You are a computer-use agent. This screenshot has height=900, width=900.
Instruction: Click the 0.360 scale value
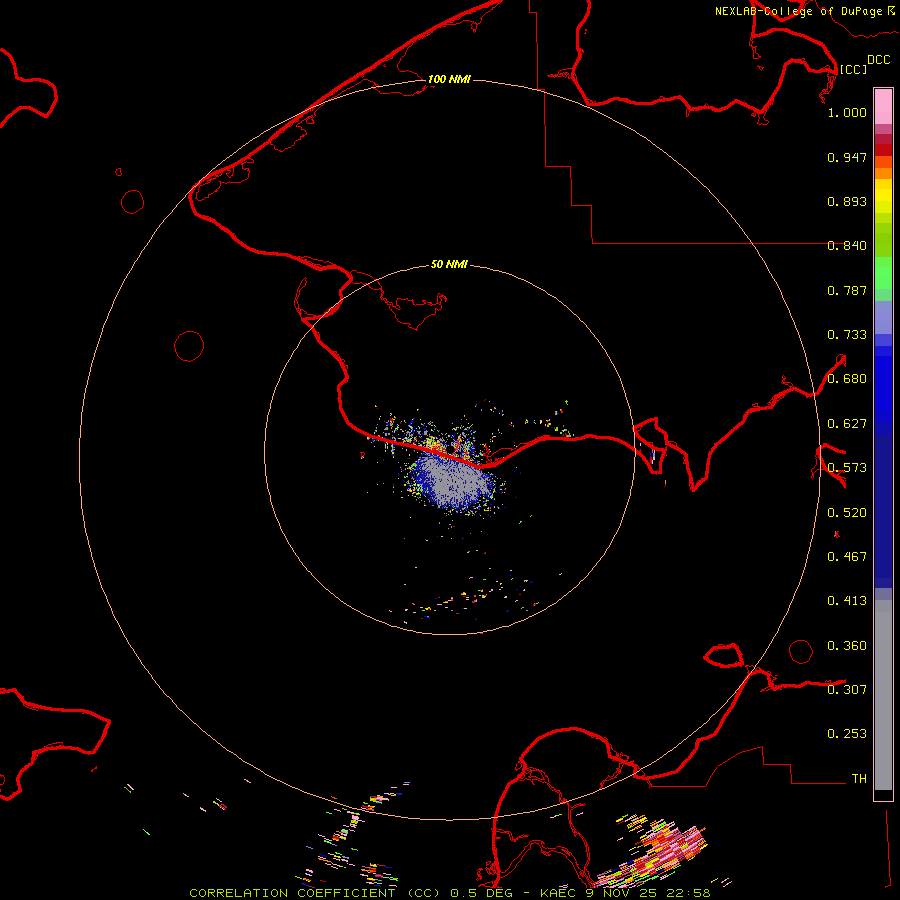coord(847,646)
